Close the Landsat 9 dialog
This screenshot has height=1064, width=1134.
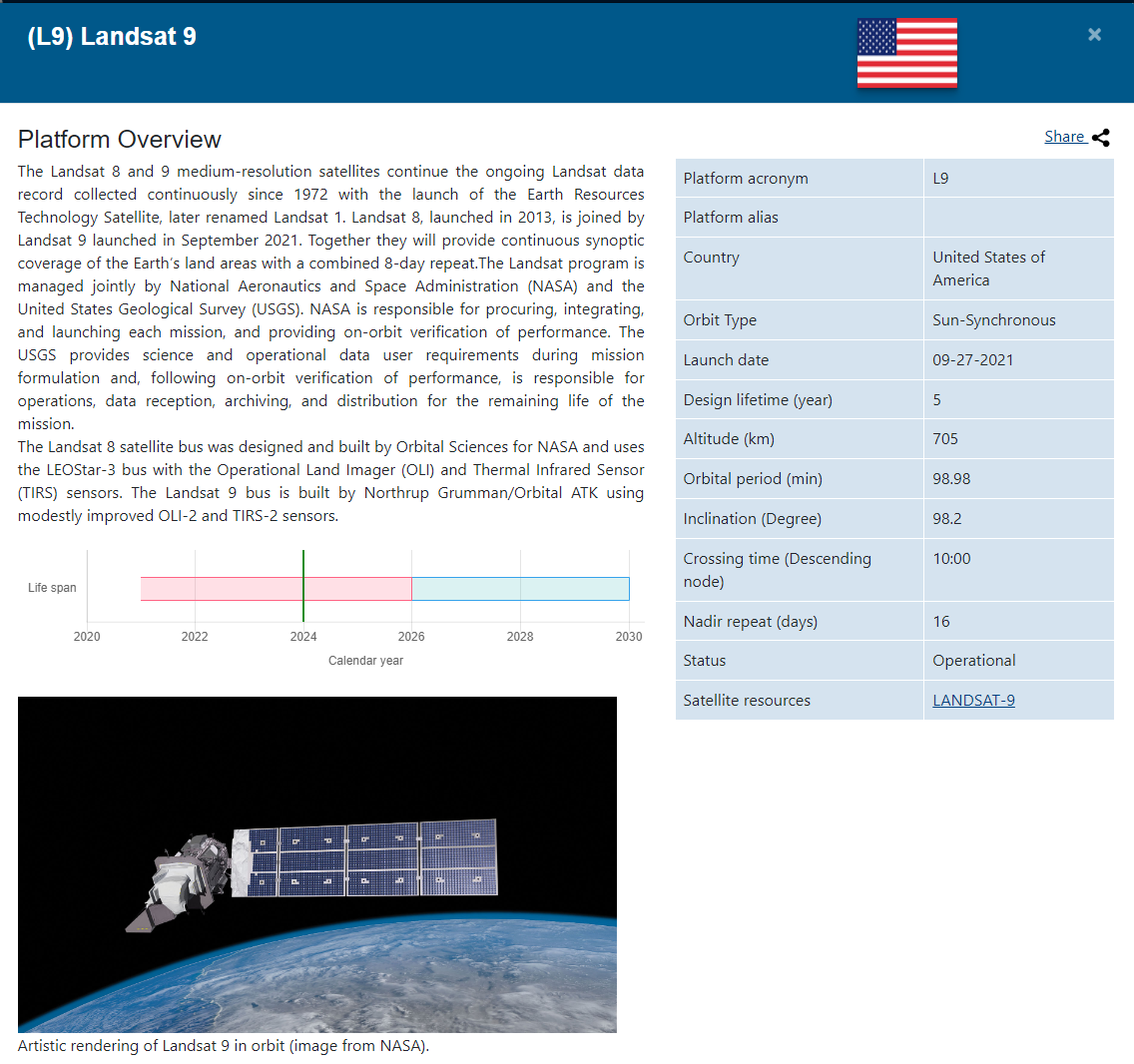pos(1094,35)
